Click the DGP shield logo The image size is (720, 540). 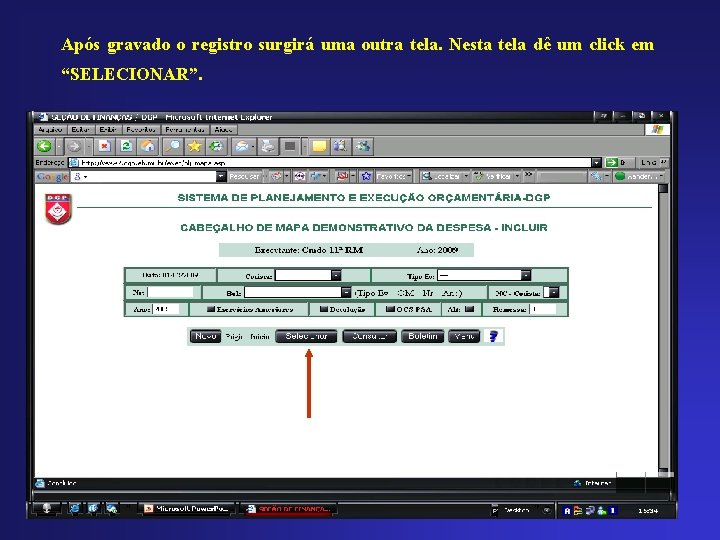point(58,209)
